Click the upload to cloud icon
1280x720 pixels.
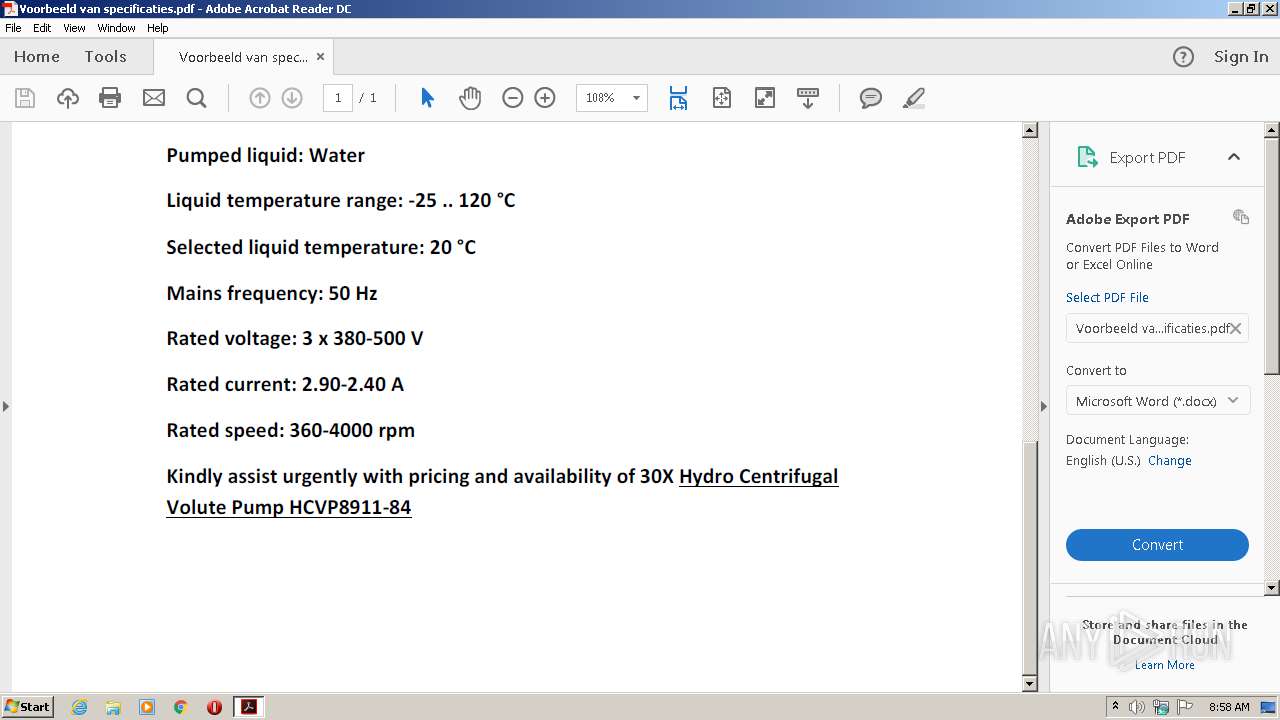pyautogui.click(x=67, y=98)
